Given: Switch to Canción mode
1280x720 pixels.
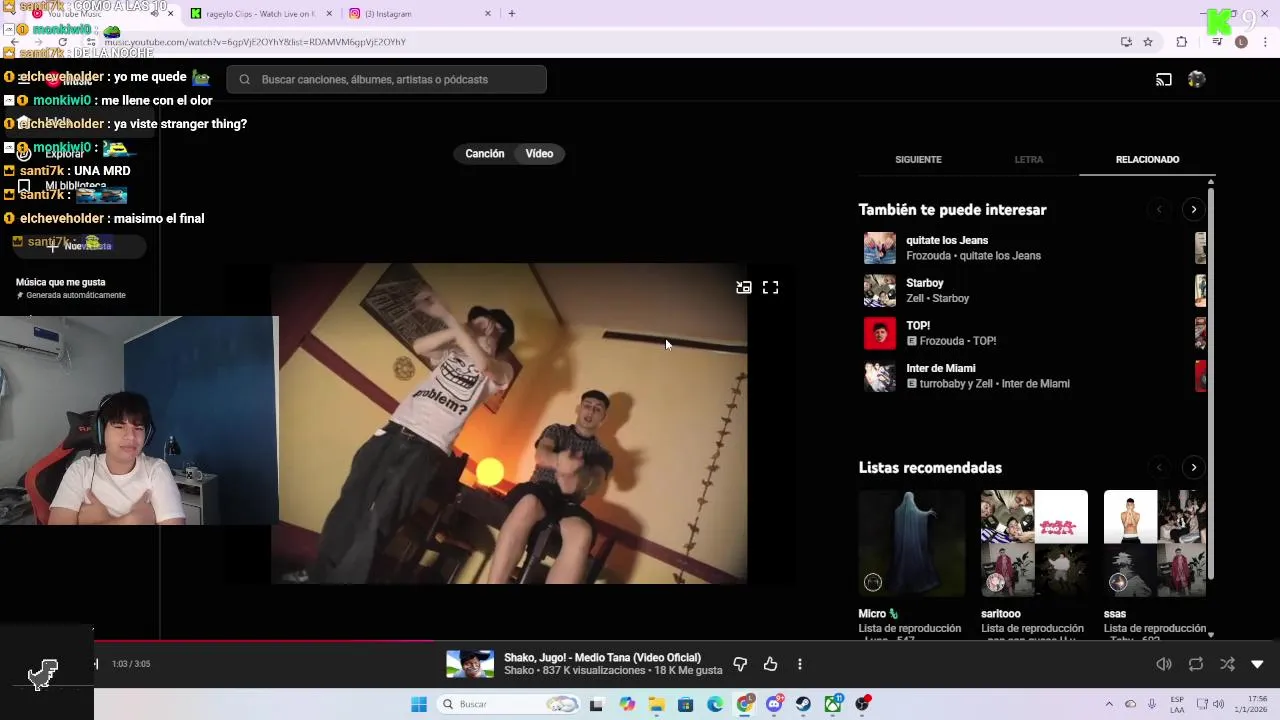Looking at the screenshot, I should coord(485,153).
